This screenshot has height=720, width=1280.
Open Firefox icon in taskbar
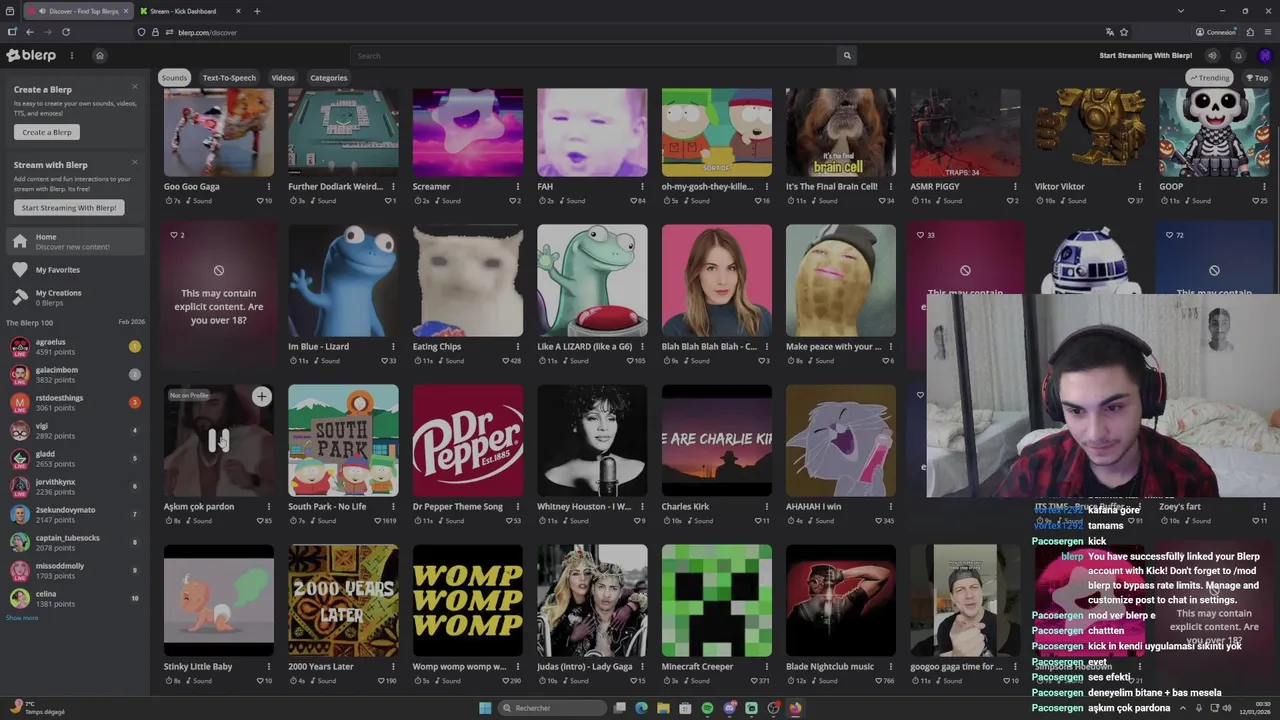[x=795, y=708]
